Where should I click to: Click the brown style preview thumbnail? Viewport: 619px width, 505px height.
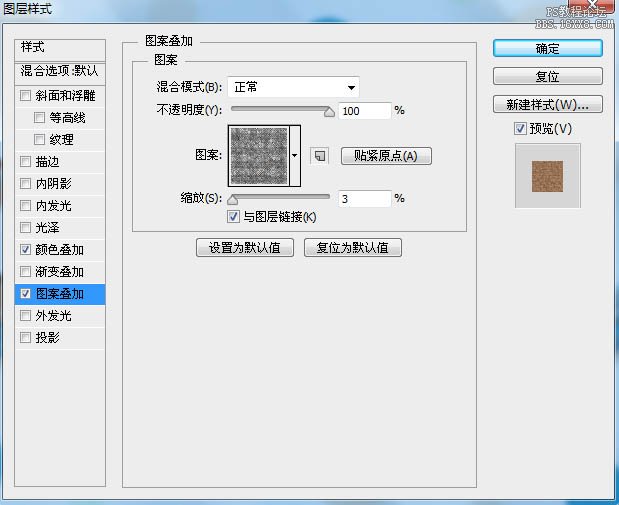point(547,176)
